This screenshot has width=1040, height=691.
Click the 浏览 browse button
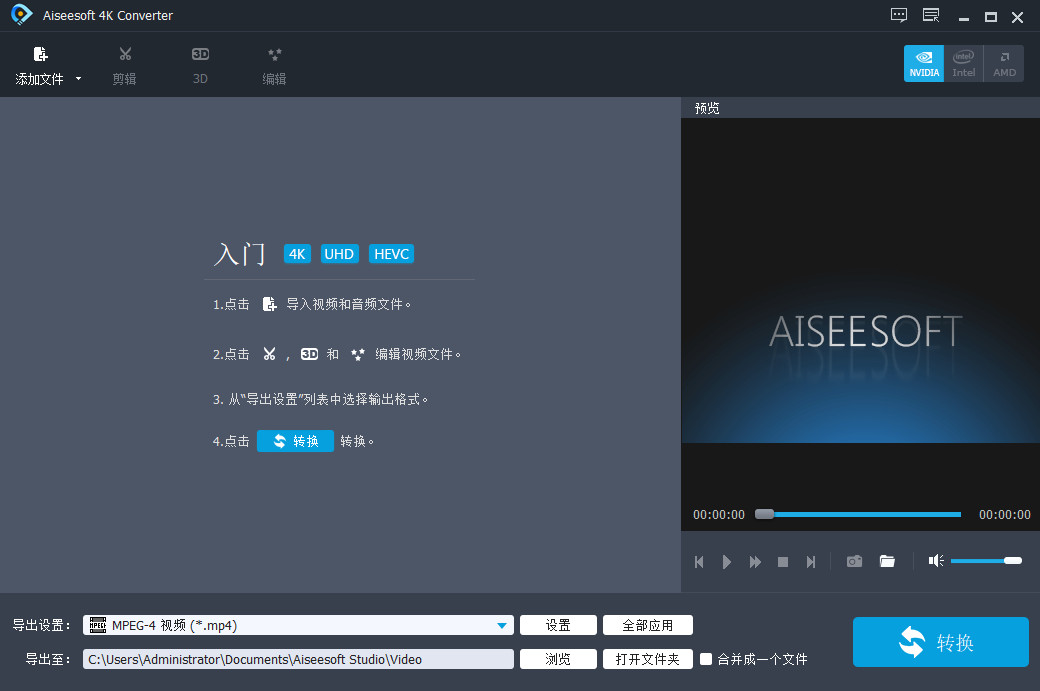[x=558, y=659]
